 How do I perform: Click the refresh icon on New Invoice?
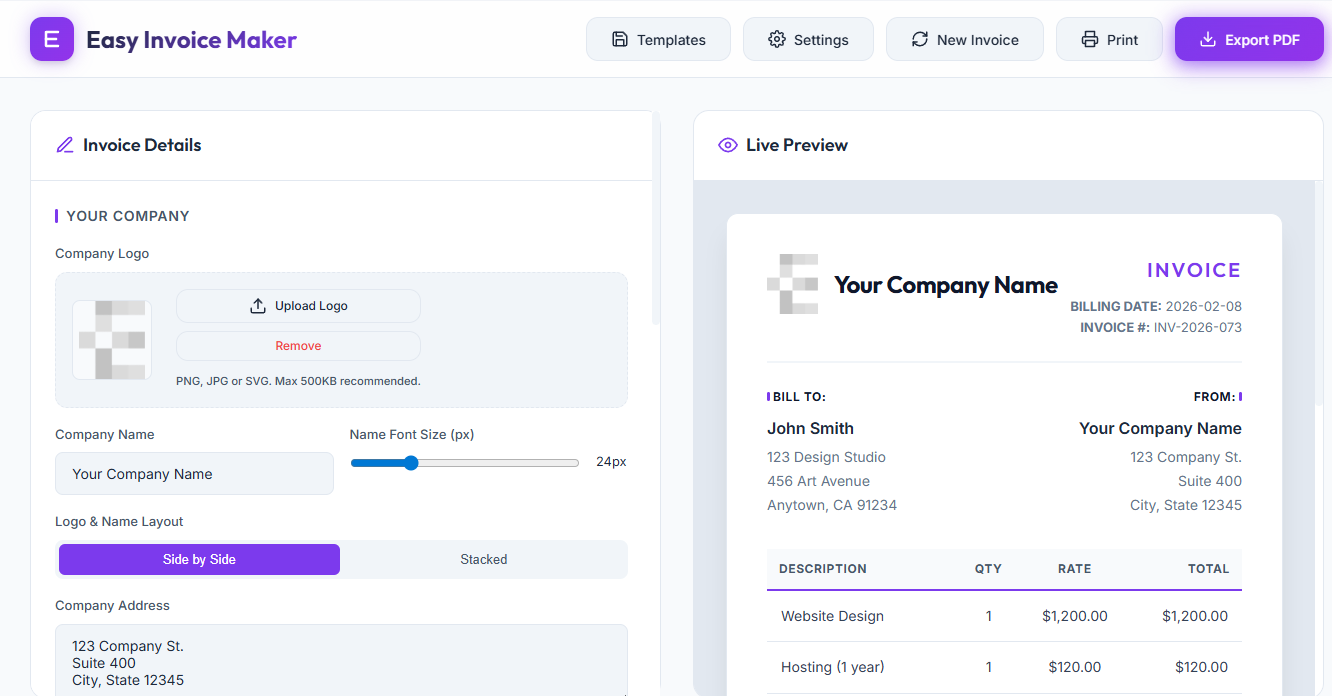pyautogui.click(x=920, y=39)
